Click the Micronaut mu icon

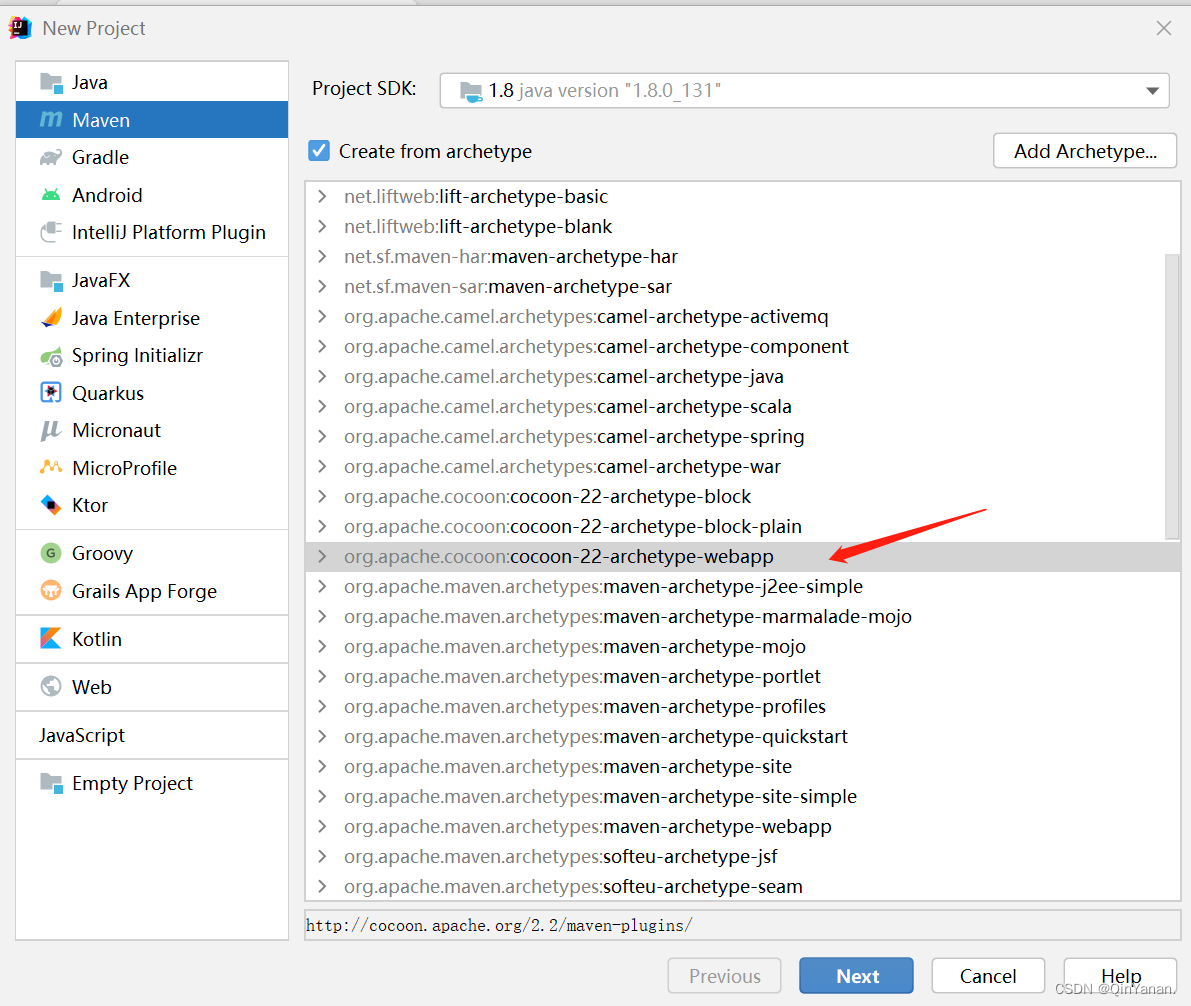click(x=51, y=430)
